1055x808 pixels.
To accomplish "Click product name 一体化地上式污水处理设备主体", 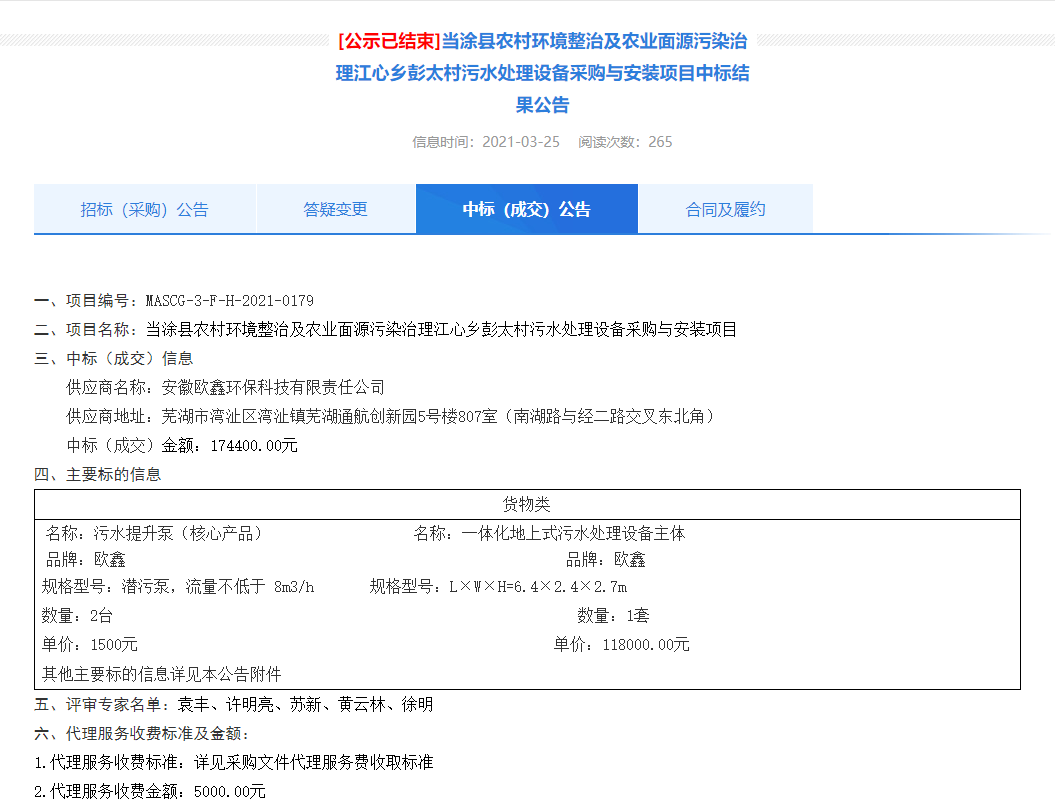I will click(x=573, y=534).
